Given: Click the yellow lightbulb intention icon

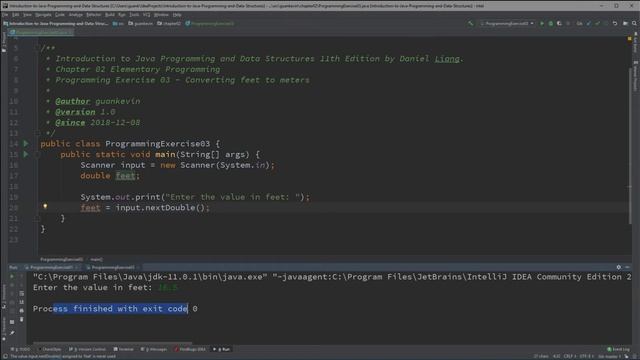Looking at the screenshot, I should click(x=45, y=207).
